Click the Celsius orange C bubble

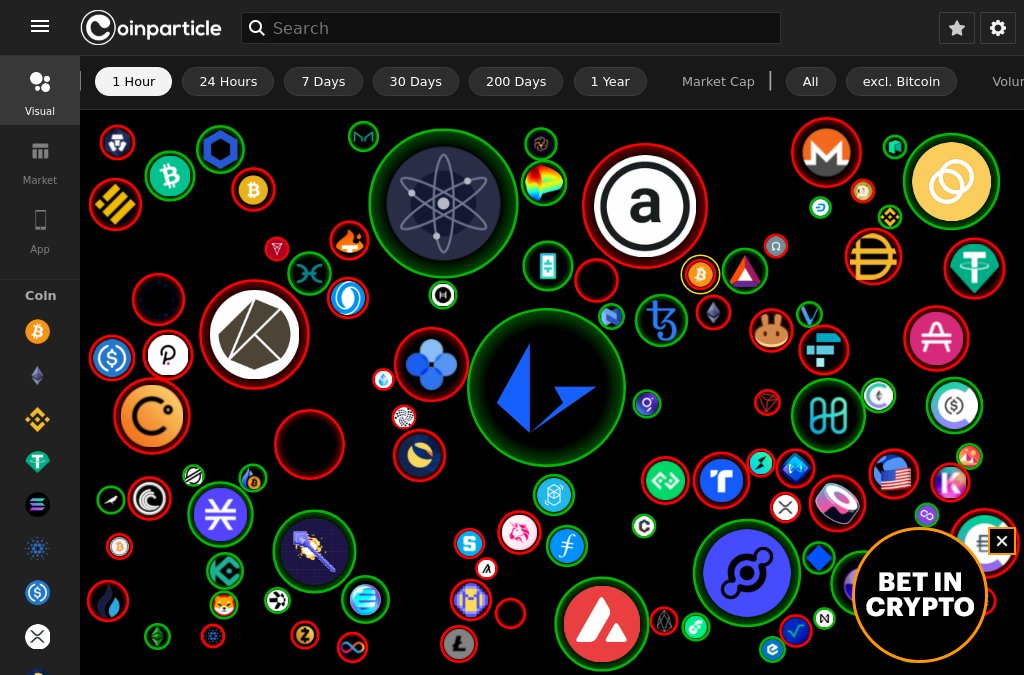pyautogui.click(x=152, y=416)
